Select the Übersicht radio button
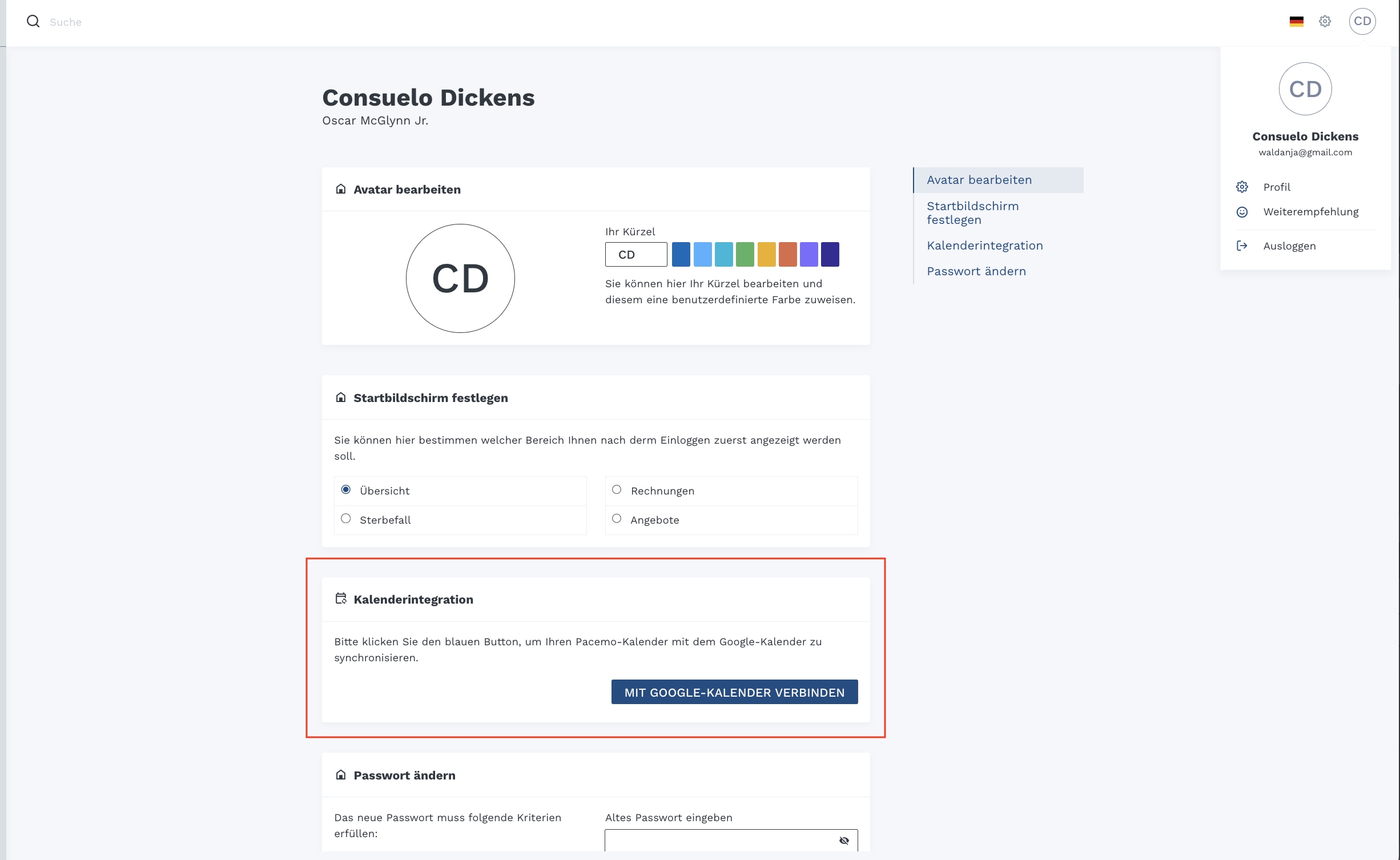This screenshot has width=1400, height=860. point(346,490)
